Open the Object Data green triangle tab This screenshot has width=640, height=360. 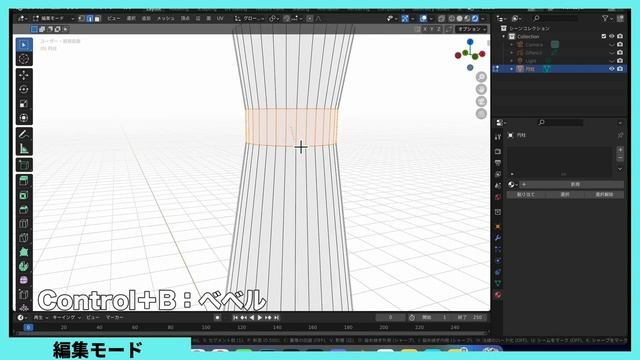point(498,283)
